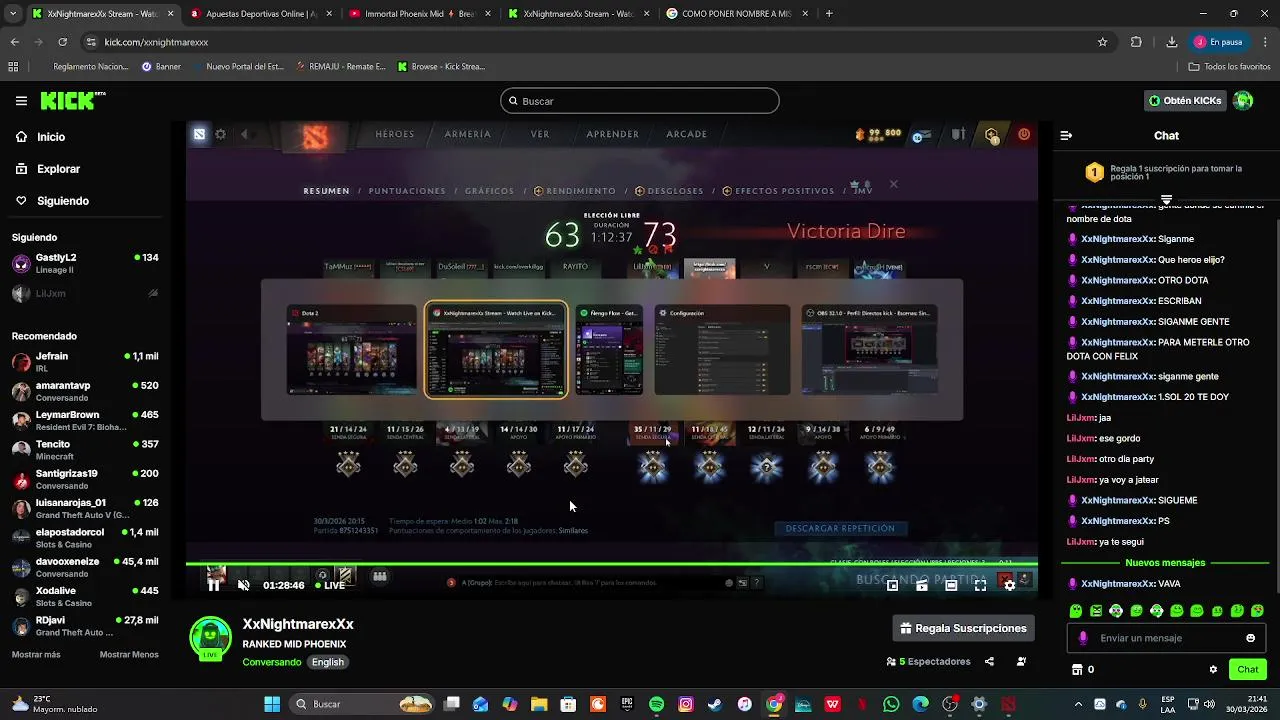Open Chrome downloads icon
This screenshot has width=1280, height=720.
point(1171,42)
